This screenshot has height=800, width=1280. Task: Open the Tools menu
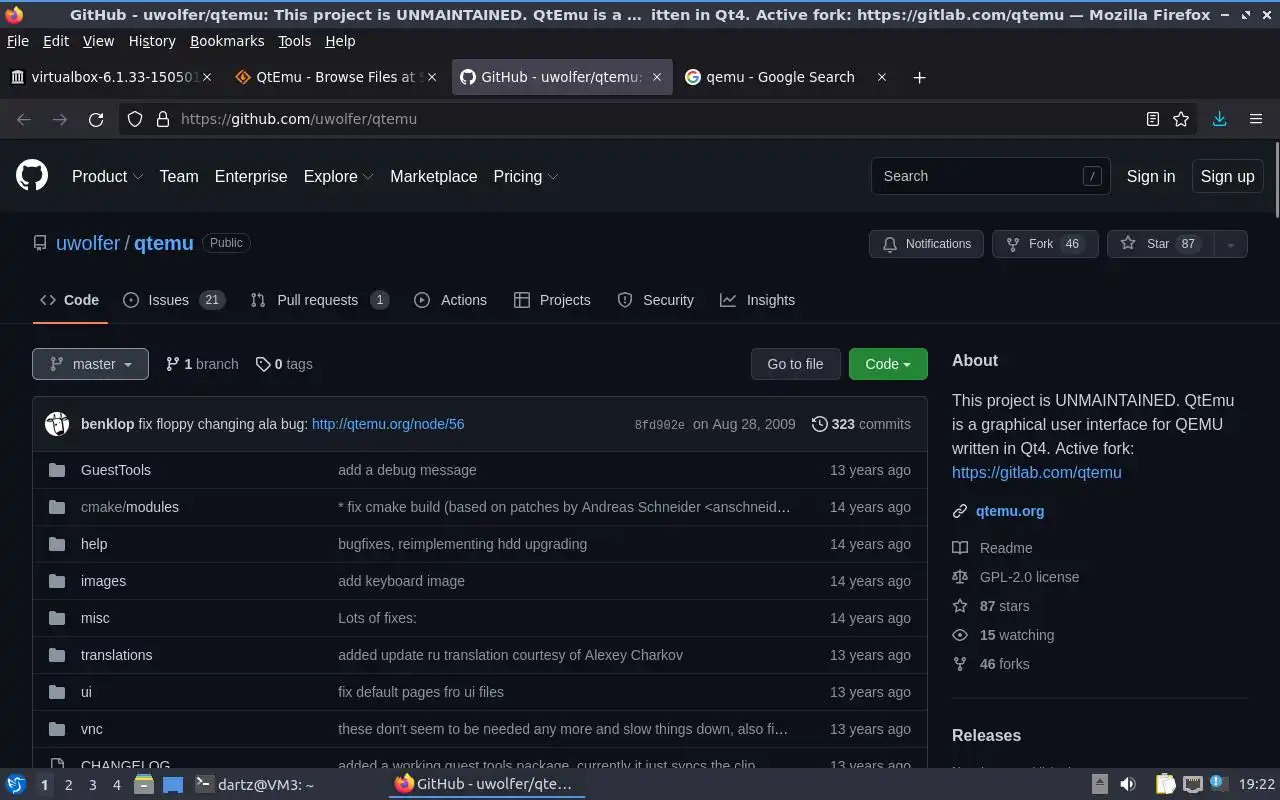coord(294,41)
